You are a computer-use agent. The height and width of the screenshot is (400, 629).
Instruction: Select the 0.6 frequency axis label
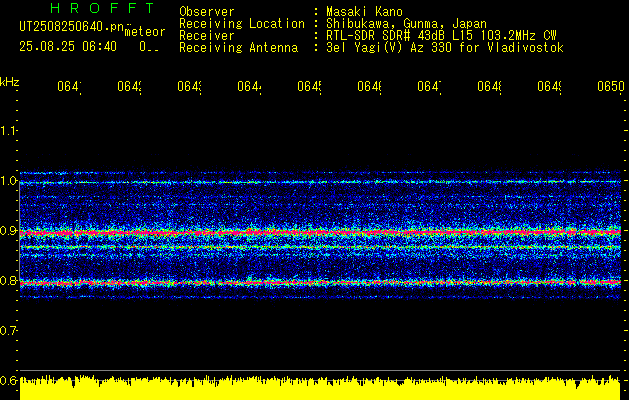(8, 380)
